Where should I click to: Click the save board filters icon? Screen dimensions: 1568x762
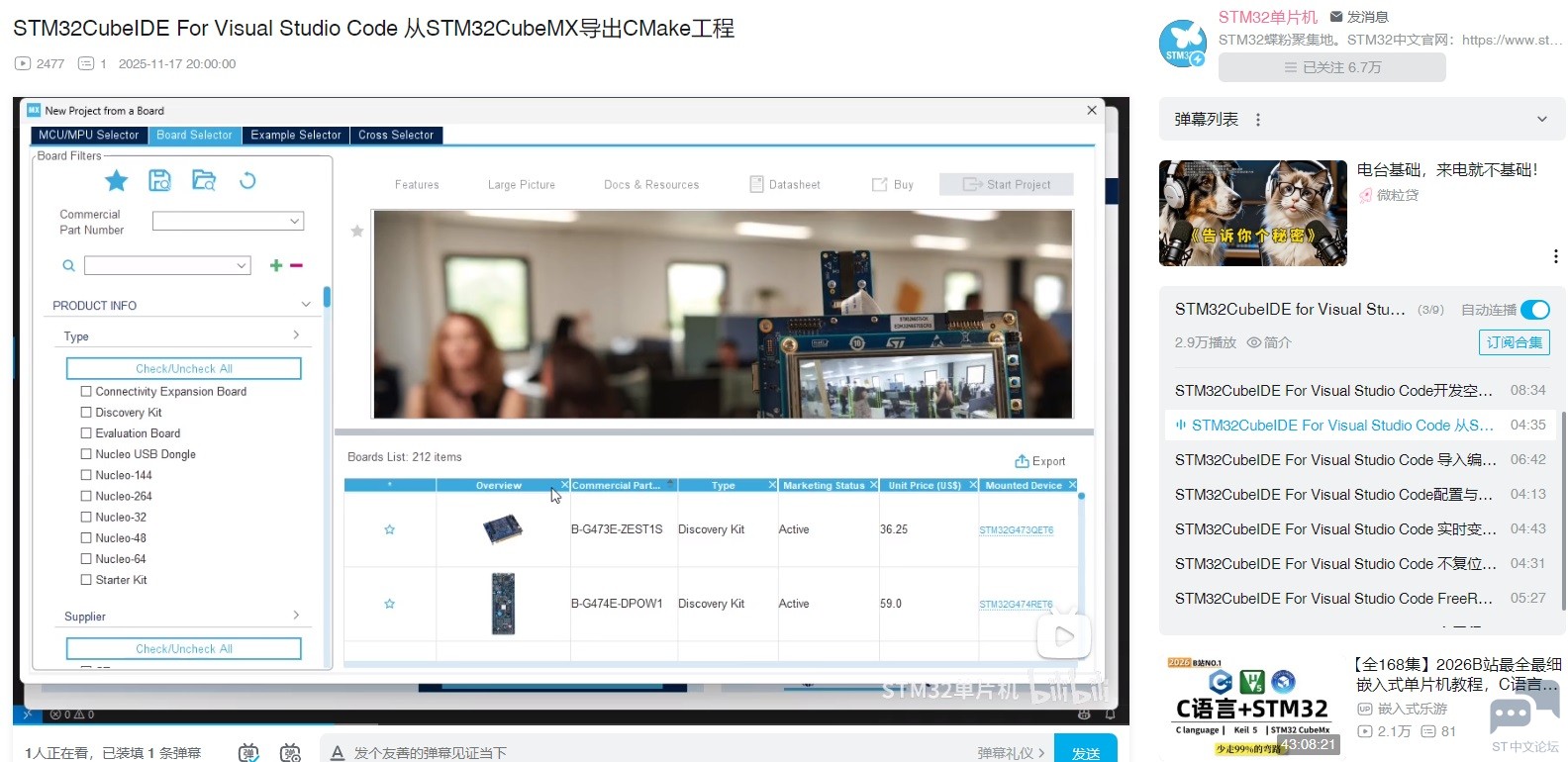pos(159,180)
